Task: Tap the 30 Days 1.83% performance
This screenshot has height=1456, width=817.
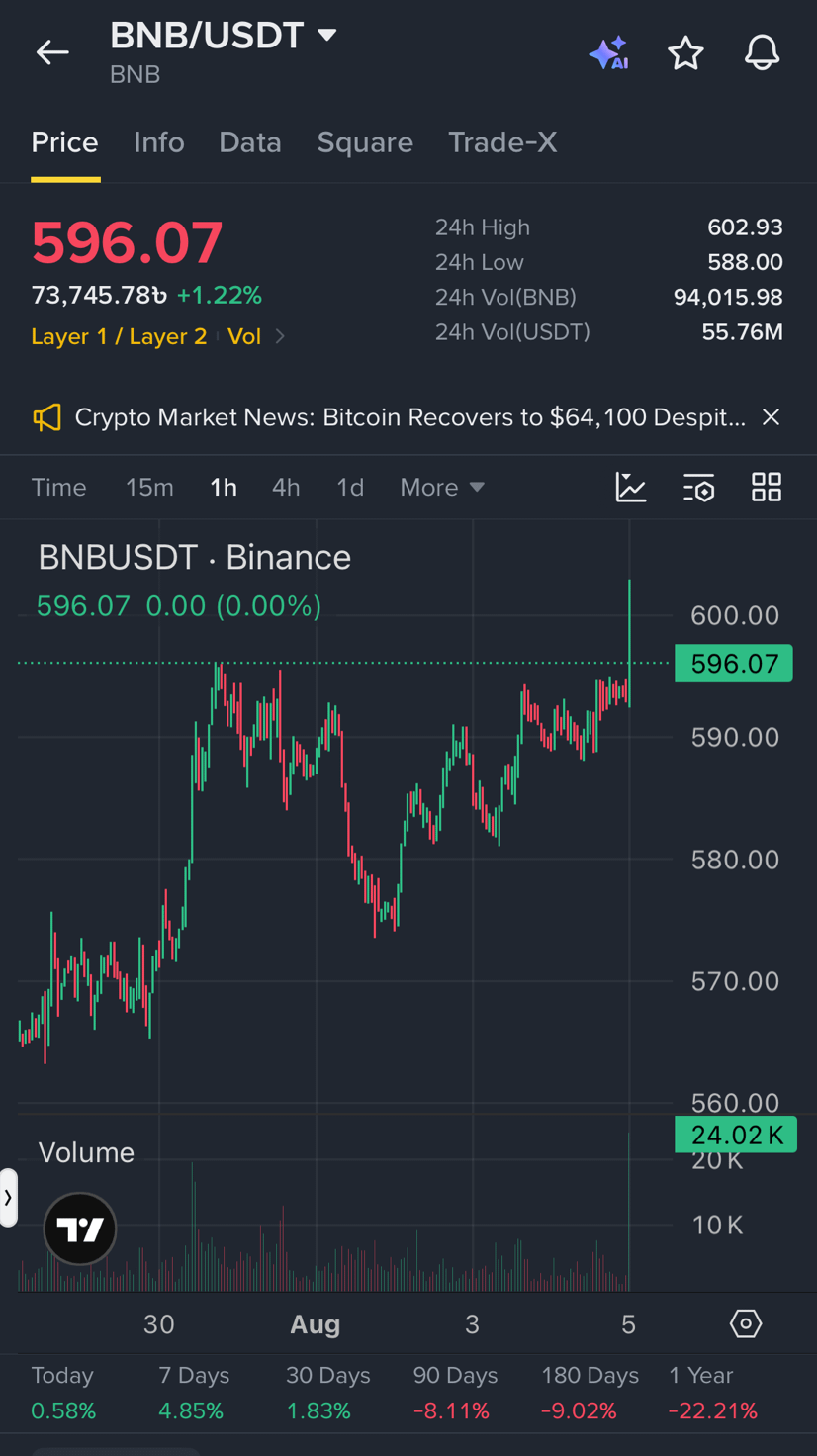Action: coord(327,1393)
